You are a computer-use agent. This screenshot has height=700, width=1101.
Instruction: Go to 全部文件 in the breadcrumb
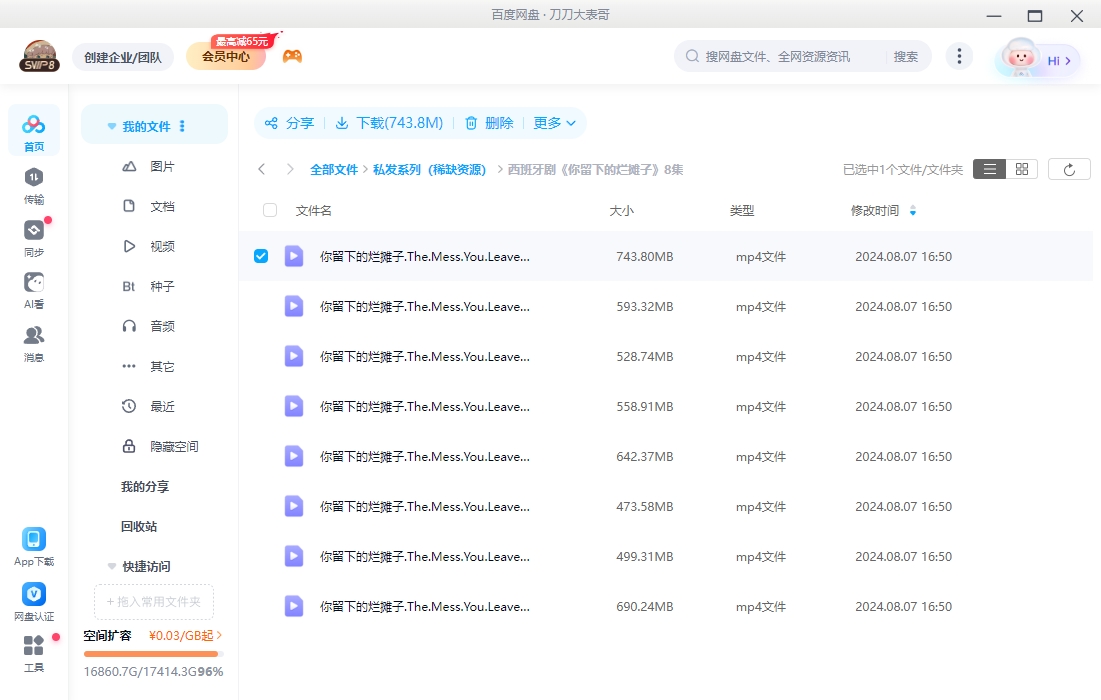tap(334, 169)
